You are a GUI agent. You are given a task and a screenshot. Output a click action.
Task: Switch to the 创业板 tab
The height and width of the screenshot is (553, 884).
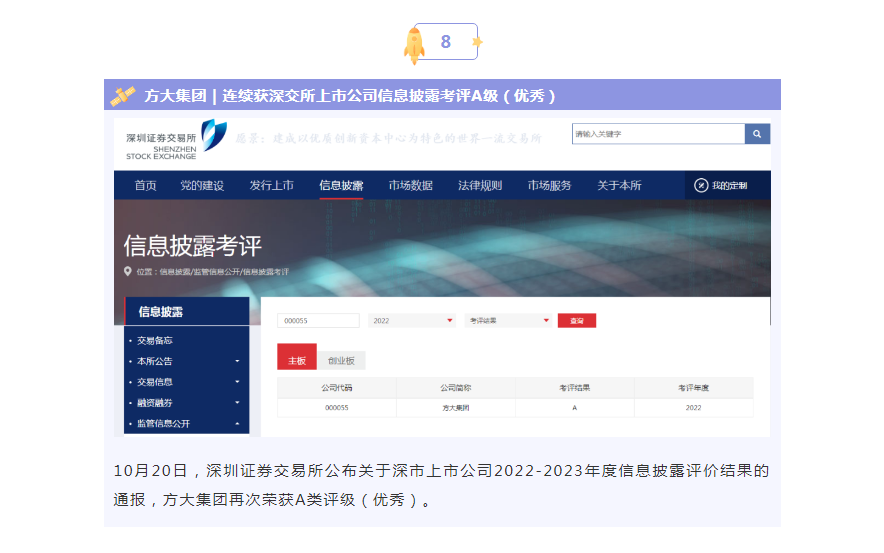(x=342, y=361)
